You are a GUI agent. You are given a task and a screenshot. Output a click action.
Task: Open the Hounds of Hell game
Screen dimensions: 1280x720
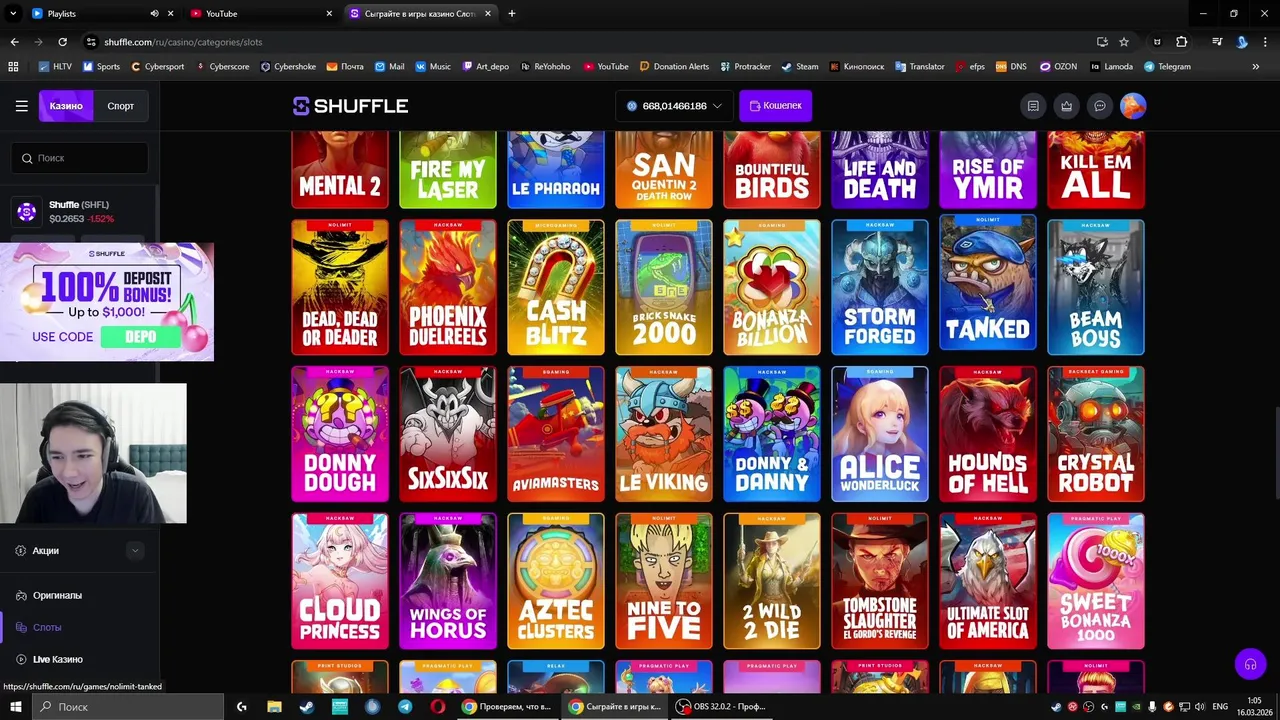click(x=988, y=434)
